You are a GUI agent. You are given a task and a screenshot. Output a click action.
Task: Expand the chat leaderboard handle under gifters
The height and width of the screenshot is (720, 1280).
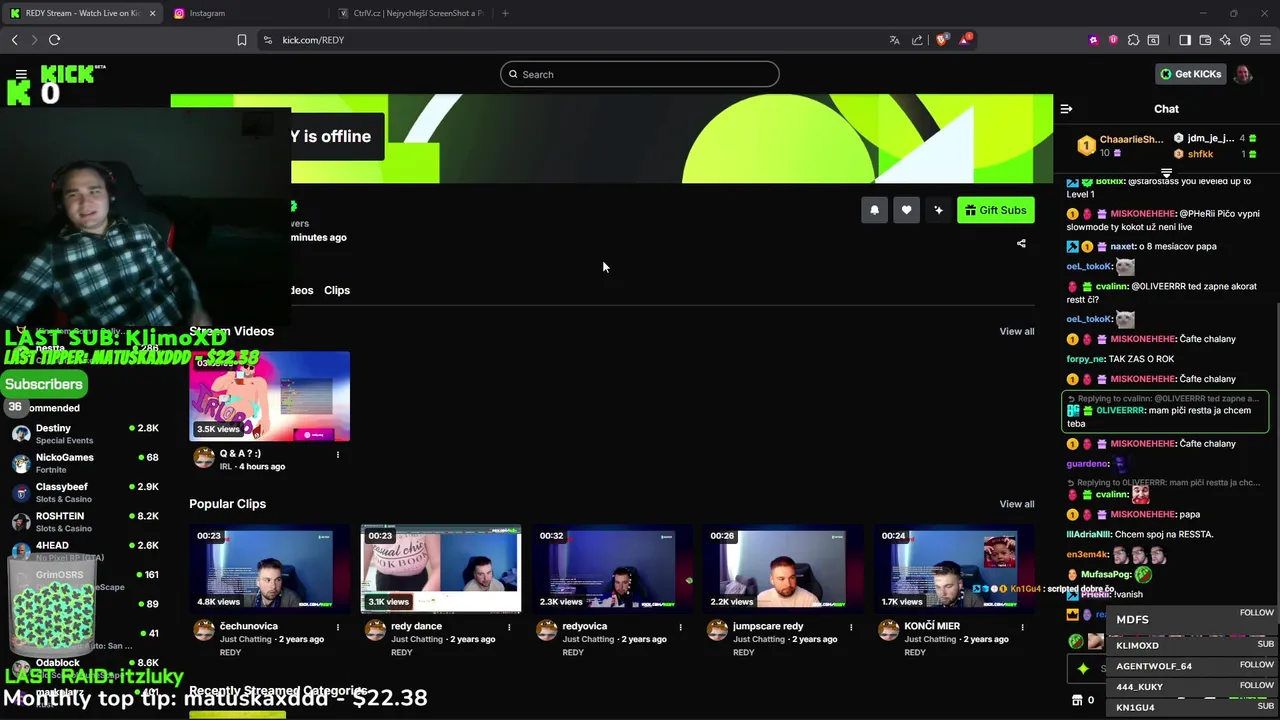(x=1166, y=174)
